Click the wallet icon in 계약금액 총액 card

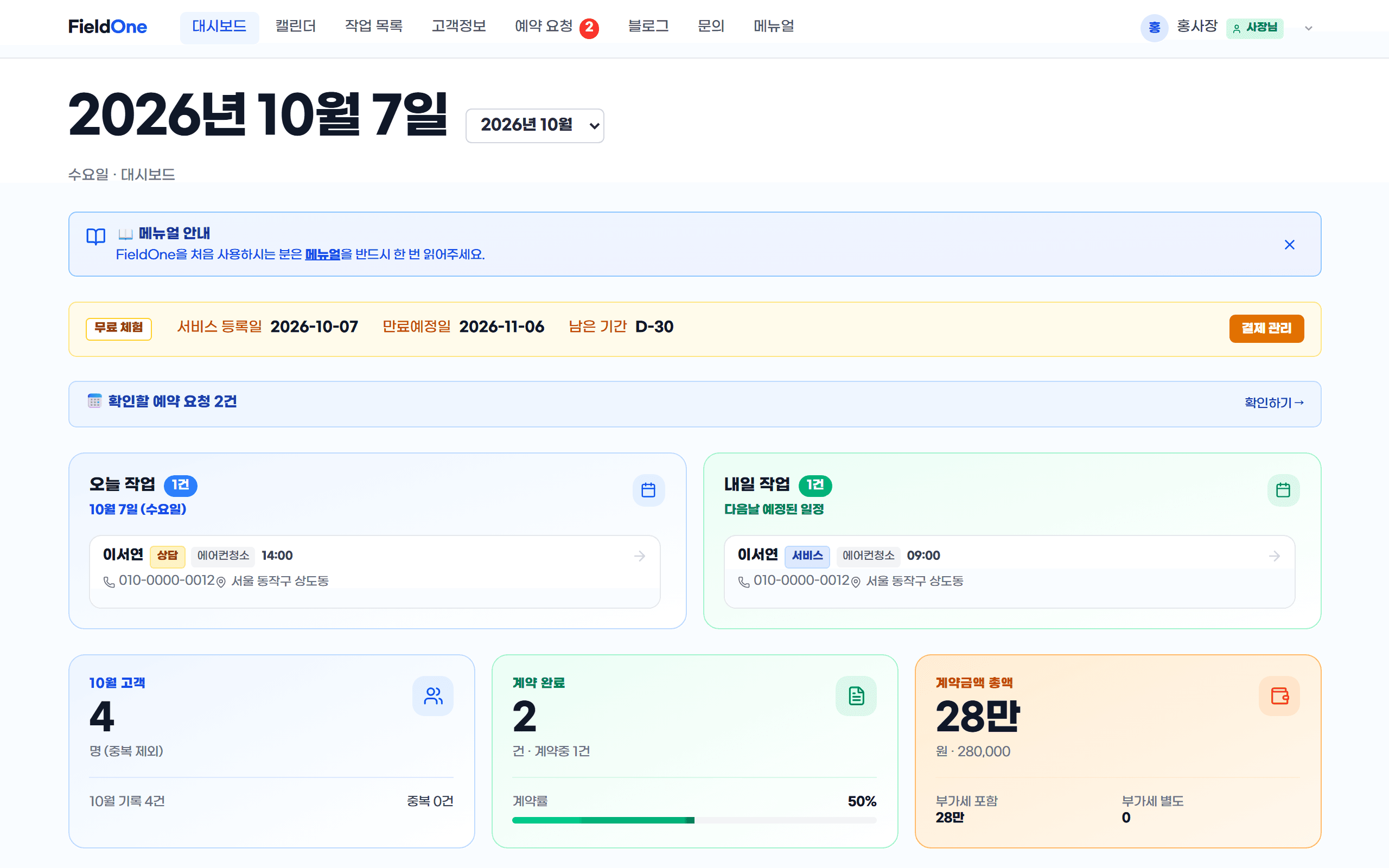click(1279, 696)
